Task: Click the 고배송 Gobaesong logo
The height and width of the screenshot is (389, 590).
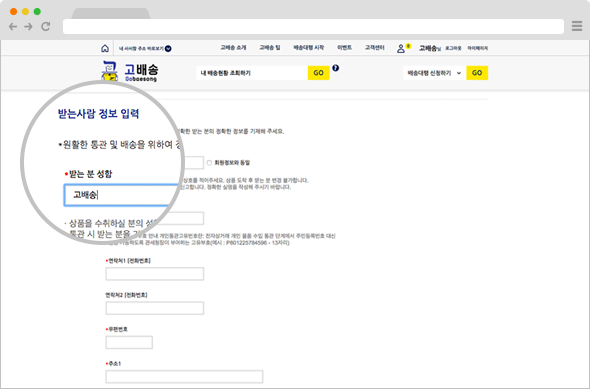Action: click(130, 71)
